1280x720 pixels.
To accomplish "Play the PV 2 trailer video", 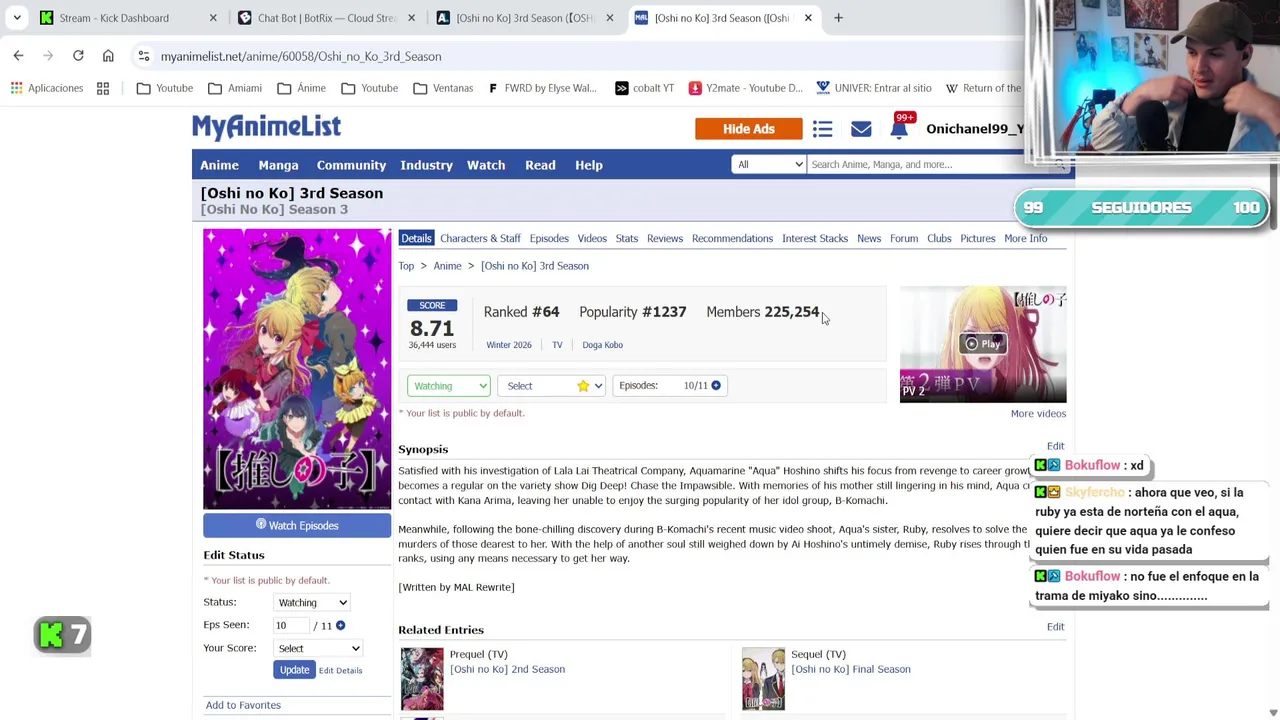I will coord(983,344).
